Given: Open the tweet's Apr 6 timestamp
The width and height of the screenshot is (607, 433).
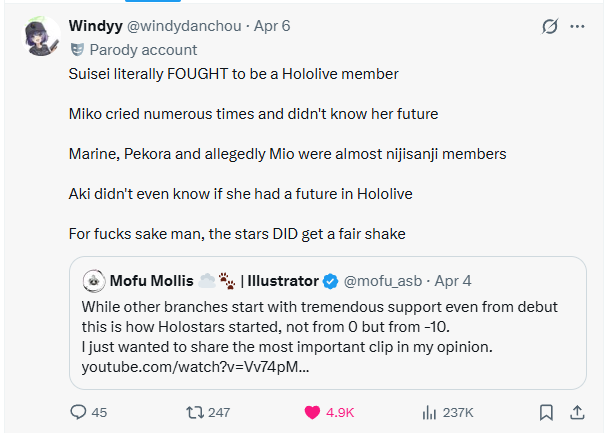Looking at the screenshot, I should pos(272,26).
